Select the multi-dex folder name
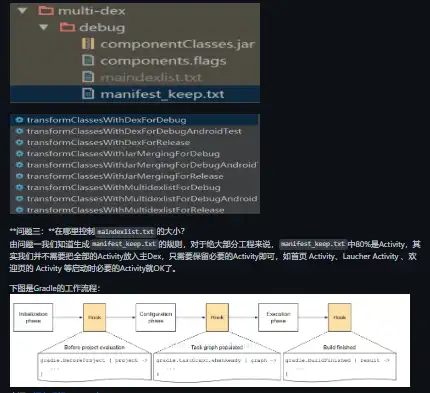Image resolution: width=430 pixels, height=393 pixels. click(92, 11)
